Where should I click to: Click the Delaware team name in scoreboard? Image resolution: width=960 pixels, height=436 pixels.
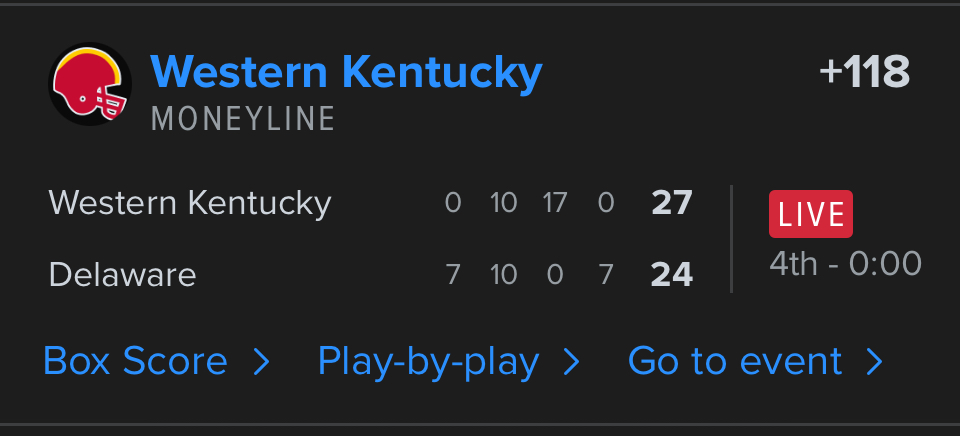point(122,274)
